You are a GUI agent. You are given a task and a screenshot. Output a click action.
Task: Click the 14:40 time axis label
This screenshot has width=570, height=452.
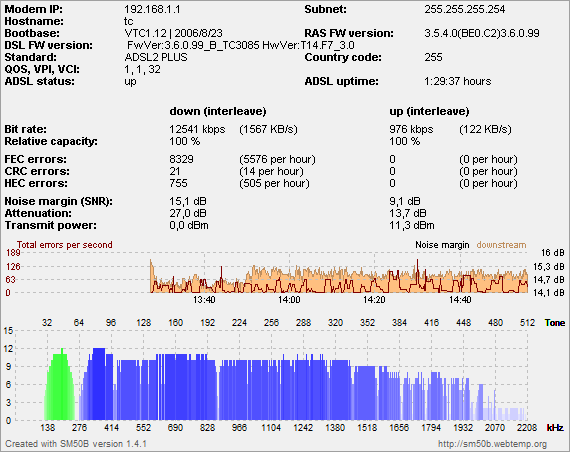460,300
